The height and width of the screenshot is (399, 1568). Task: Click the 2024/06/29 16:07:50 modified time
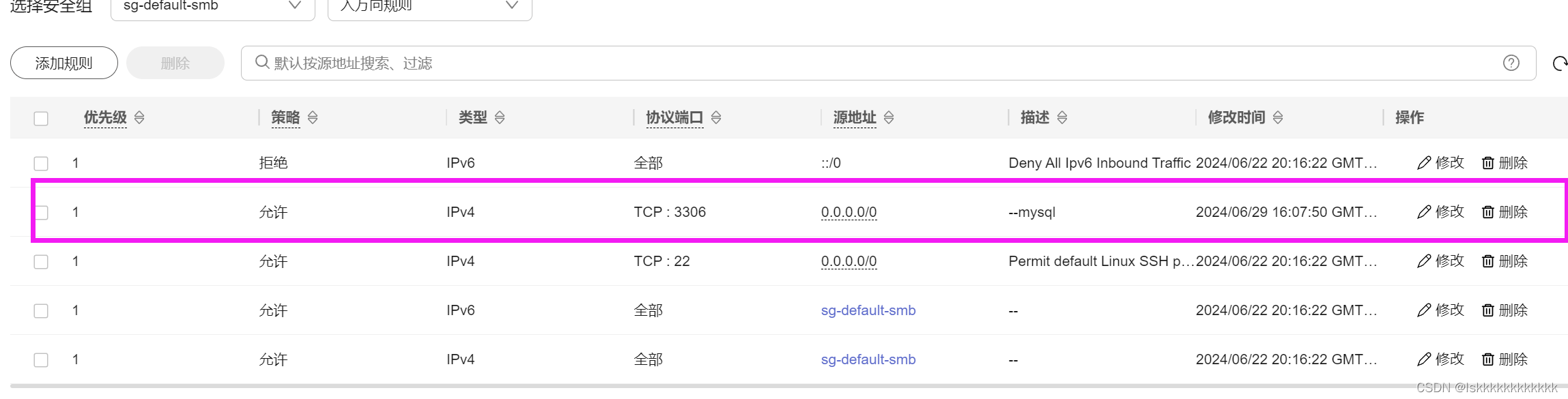click(x=1286, y=212)
